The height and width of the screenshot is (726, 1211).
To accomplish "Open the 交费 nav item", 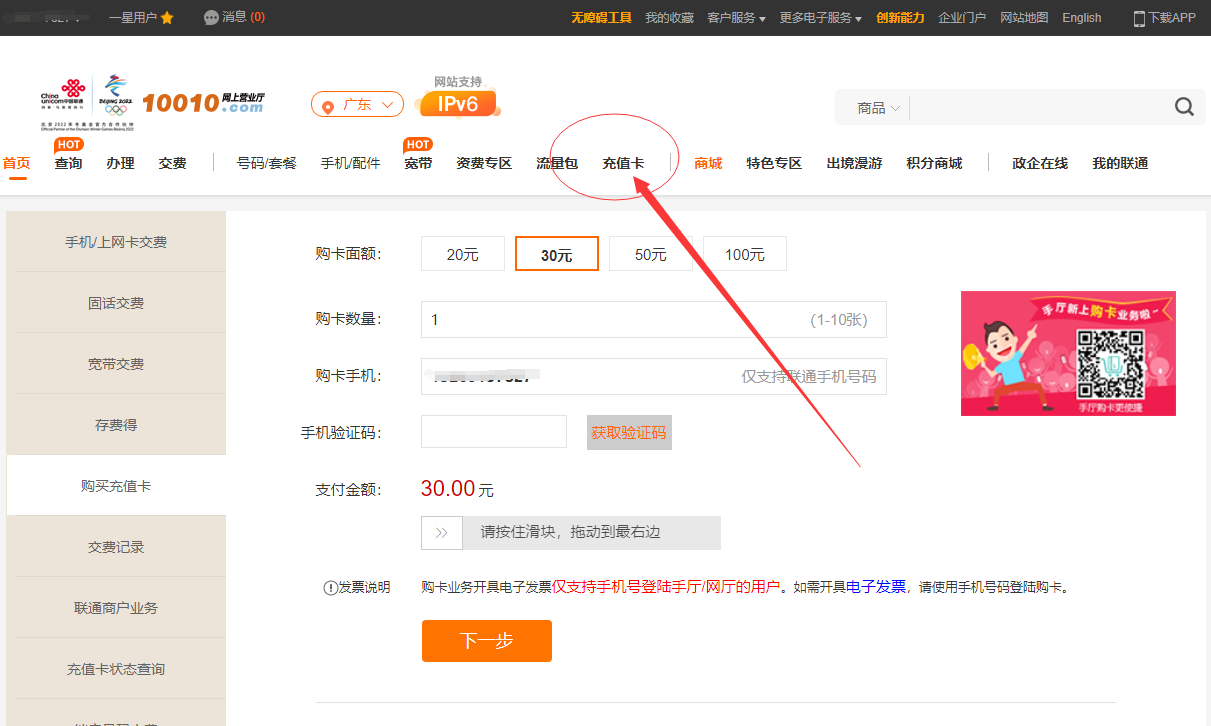I will tap(172, 163).
